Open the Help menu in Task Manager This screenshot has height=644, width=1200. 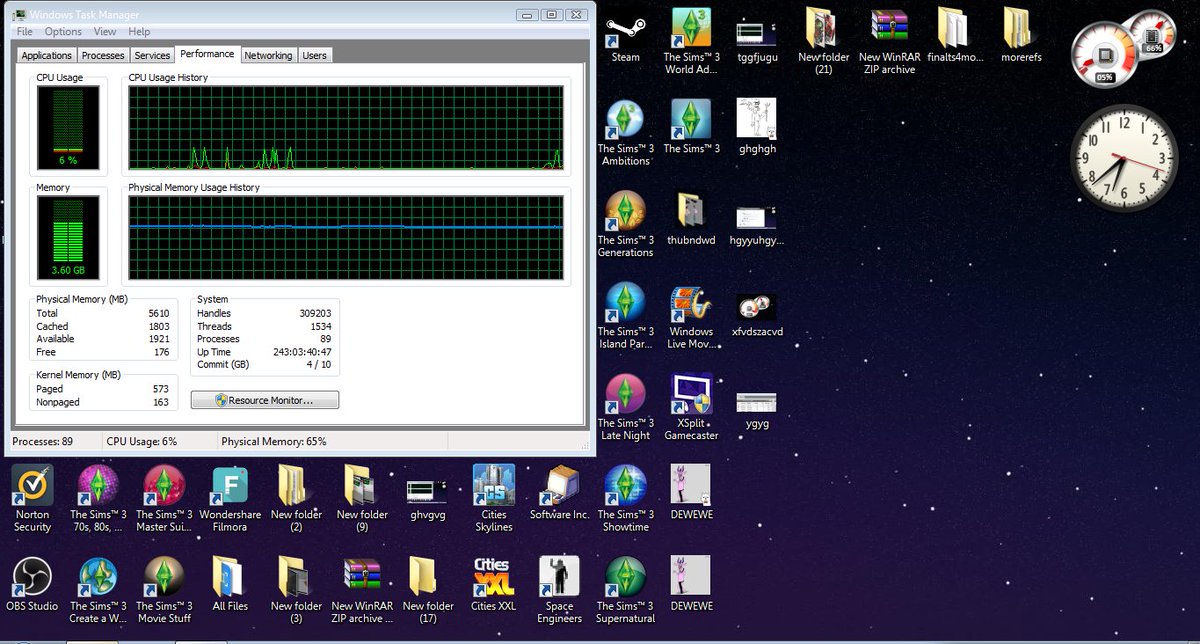tap(139, 32)
